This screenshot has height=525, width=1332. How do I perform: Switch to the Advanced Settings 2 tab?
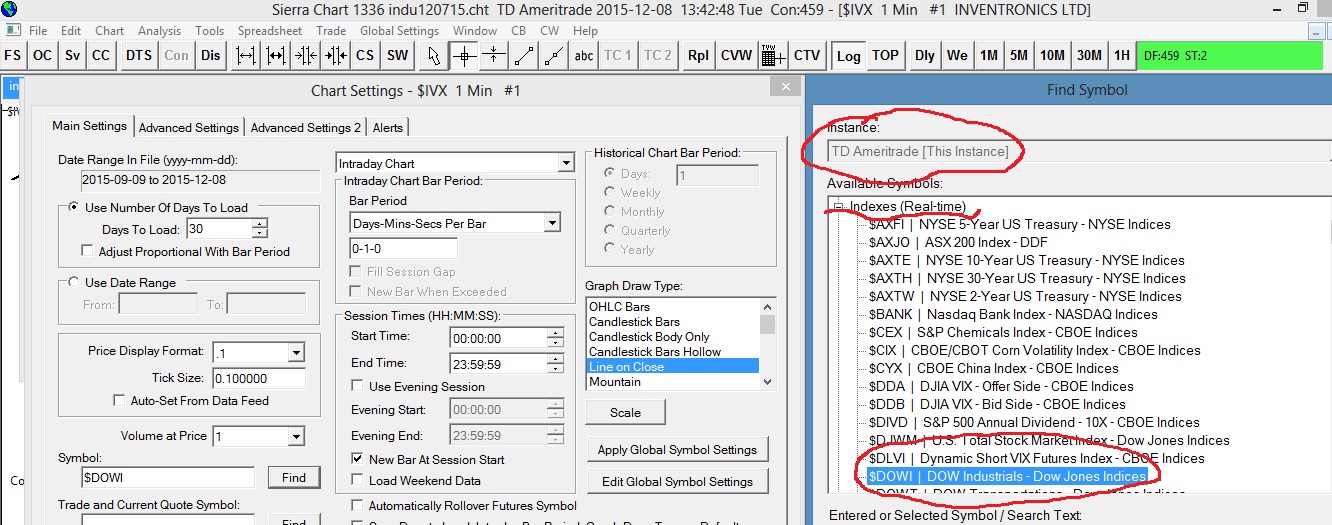point(306,127)
